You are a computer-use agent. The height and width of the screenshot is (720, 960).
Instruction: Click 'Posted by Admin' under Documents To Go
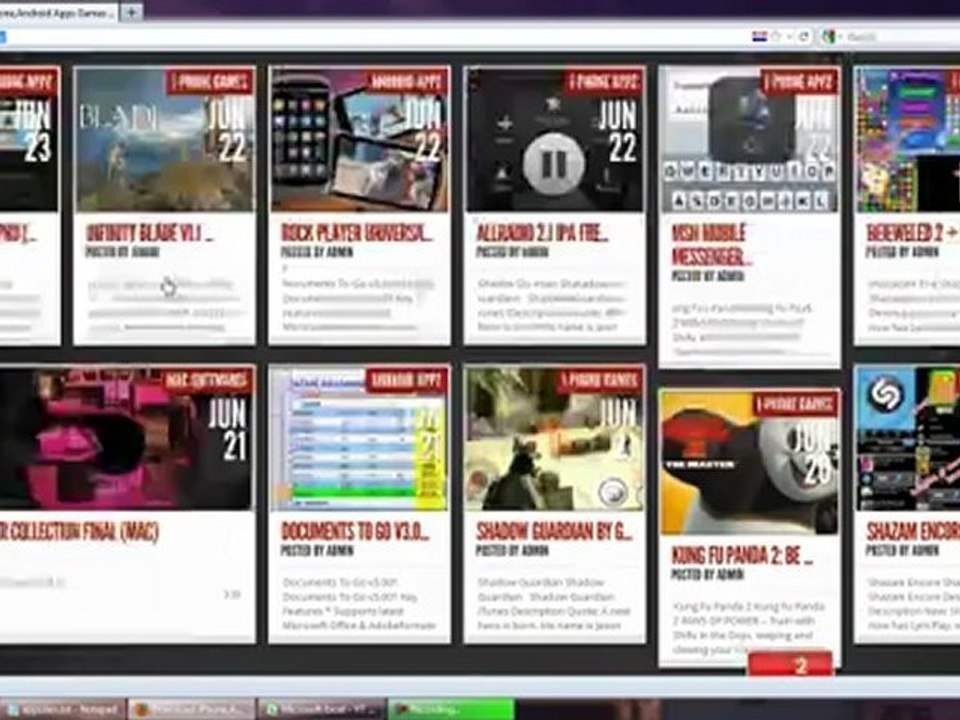(317, 550)
